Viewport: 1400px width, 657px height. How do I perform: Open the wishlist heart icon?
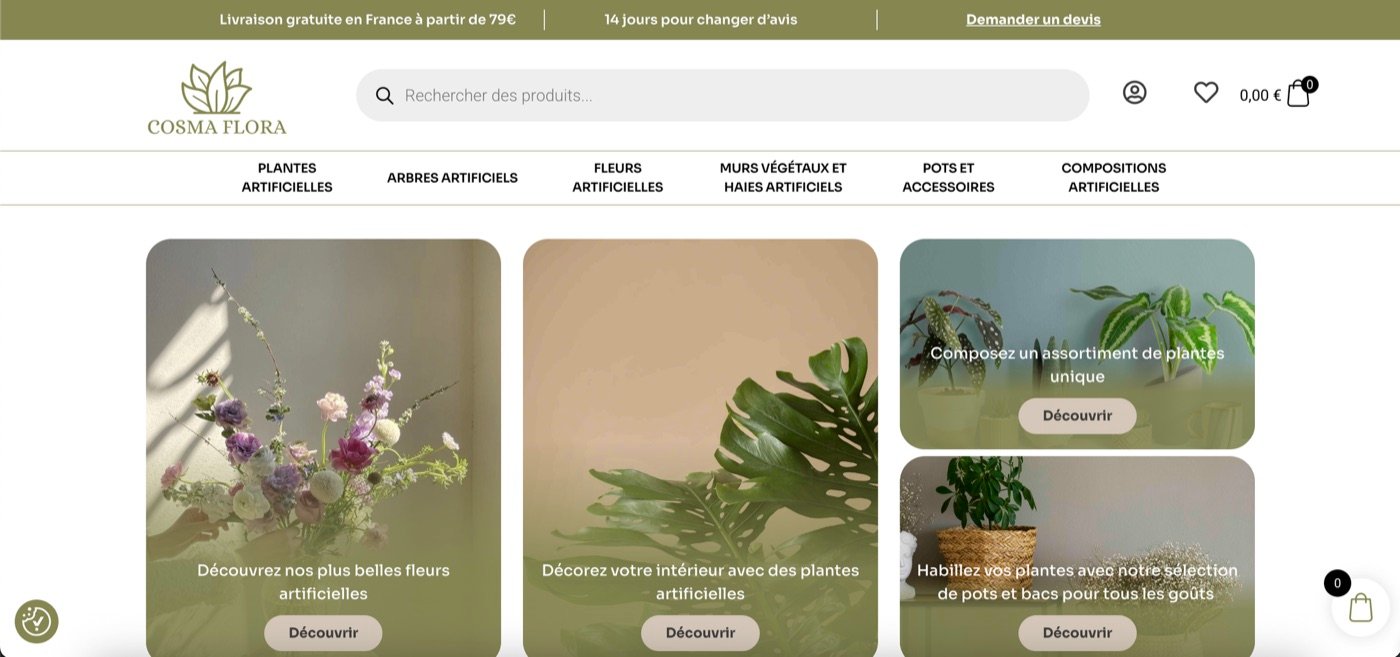point(1206,93)
